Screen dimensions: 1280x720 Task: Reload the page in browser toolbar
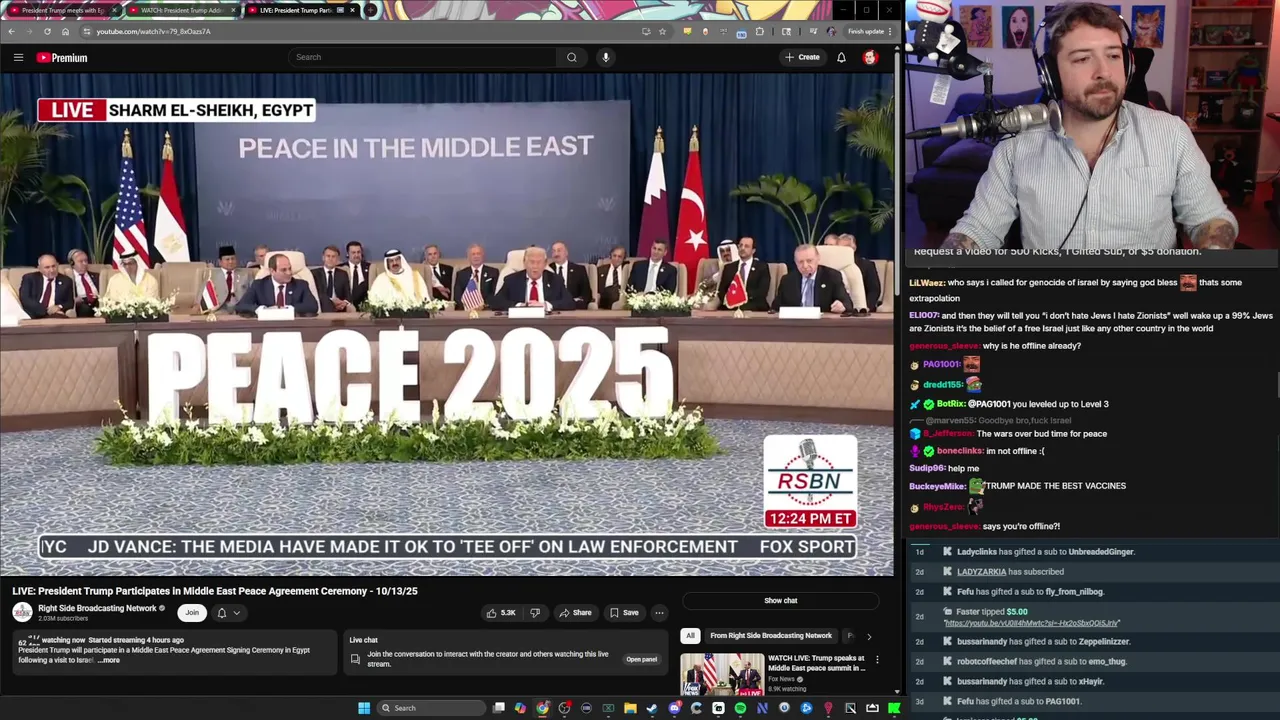[x=47, y=31]
